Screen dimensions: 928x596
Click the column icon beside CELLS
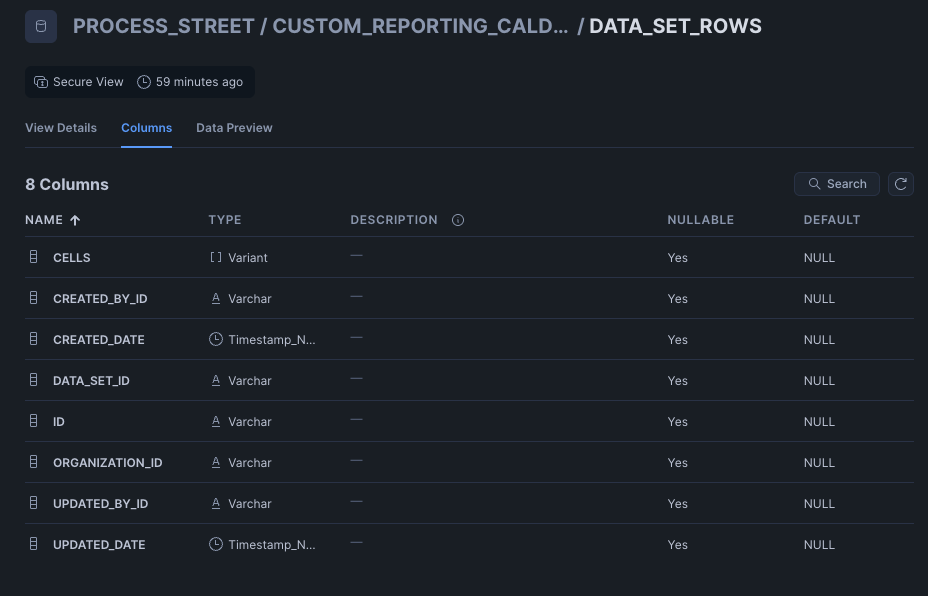tap(34, 257)
